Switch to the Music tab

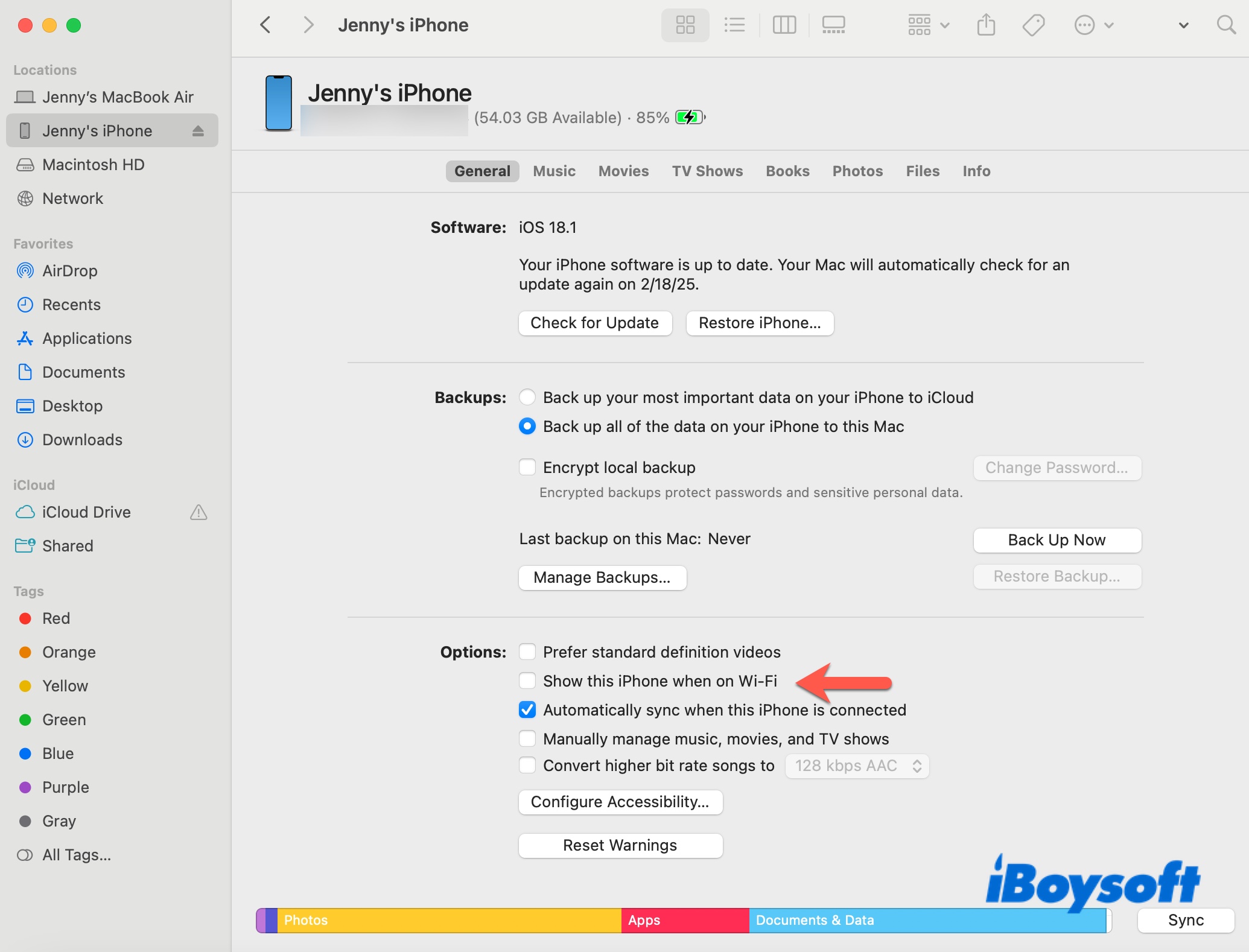coord(554,171)
